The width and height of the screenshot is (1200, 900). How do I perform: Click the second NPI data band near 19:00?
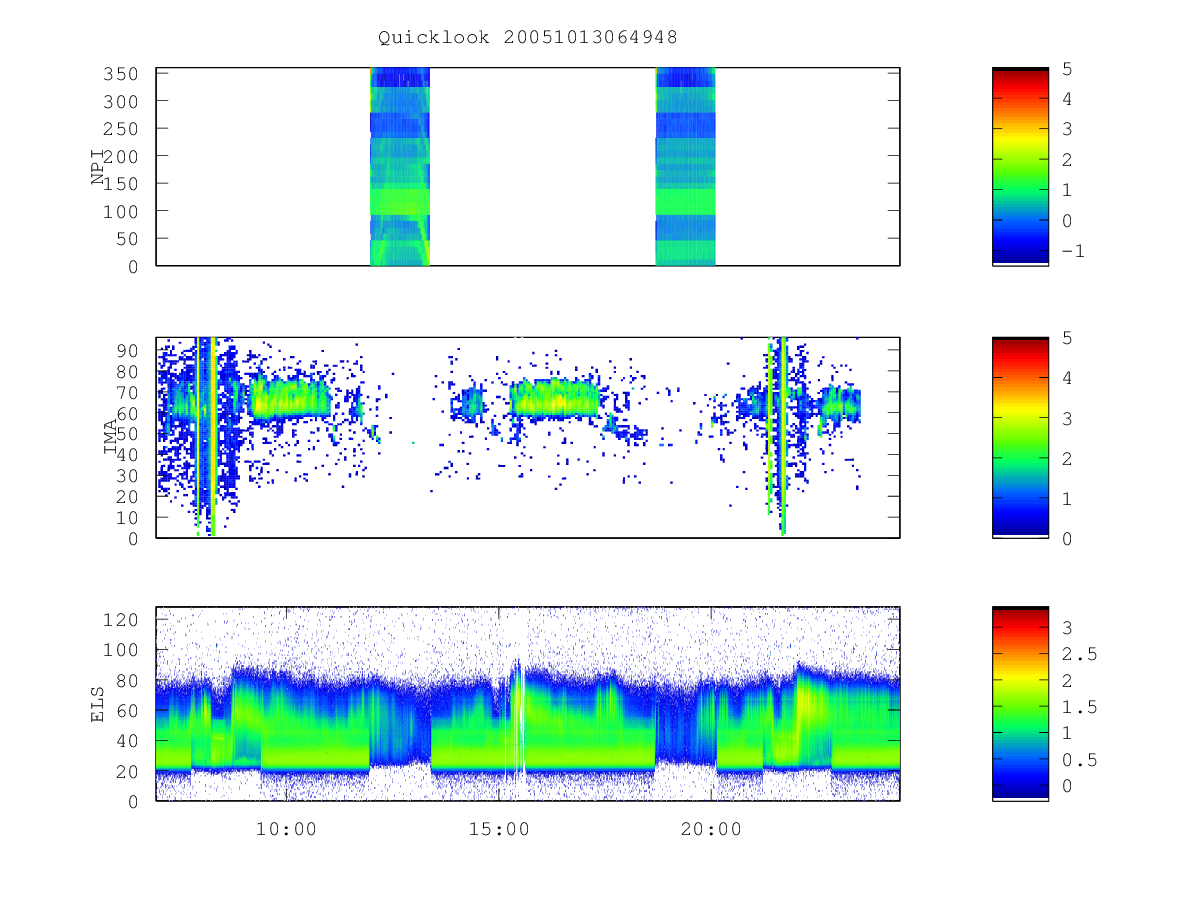pyautogui.click(x=686, y=166)
